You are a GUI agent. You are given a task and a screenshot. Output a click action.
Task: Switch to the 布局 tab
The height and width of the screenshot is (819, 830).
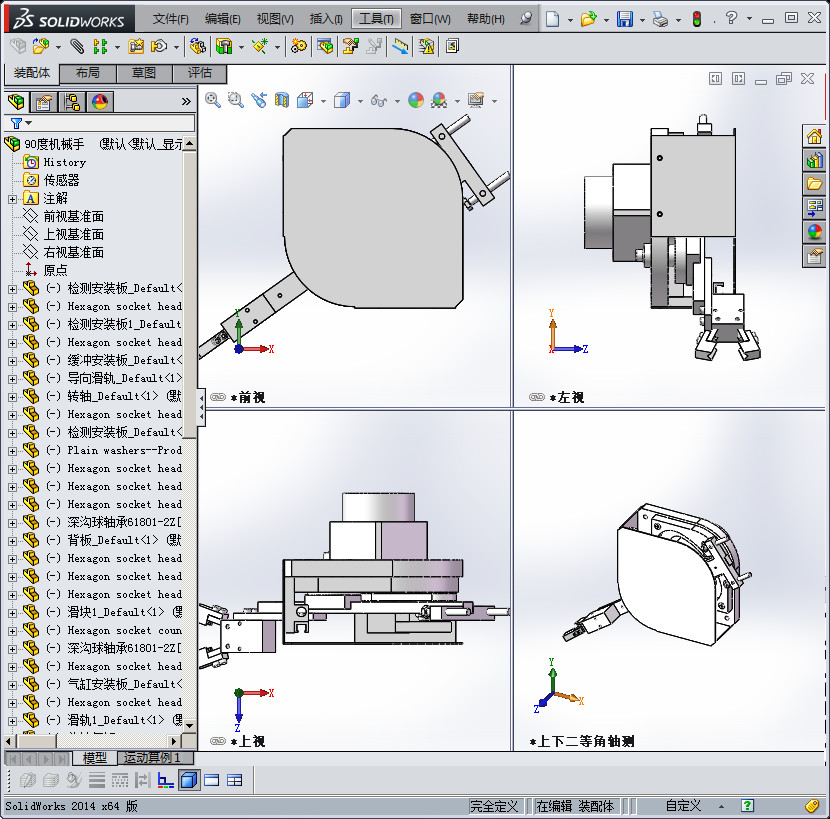coord(88,73)
